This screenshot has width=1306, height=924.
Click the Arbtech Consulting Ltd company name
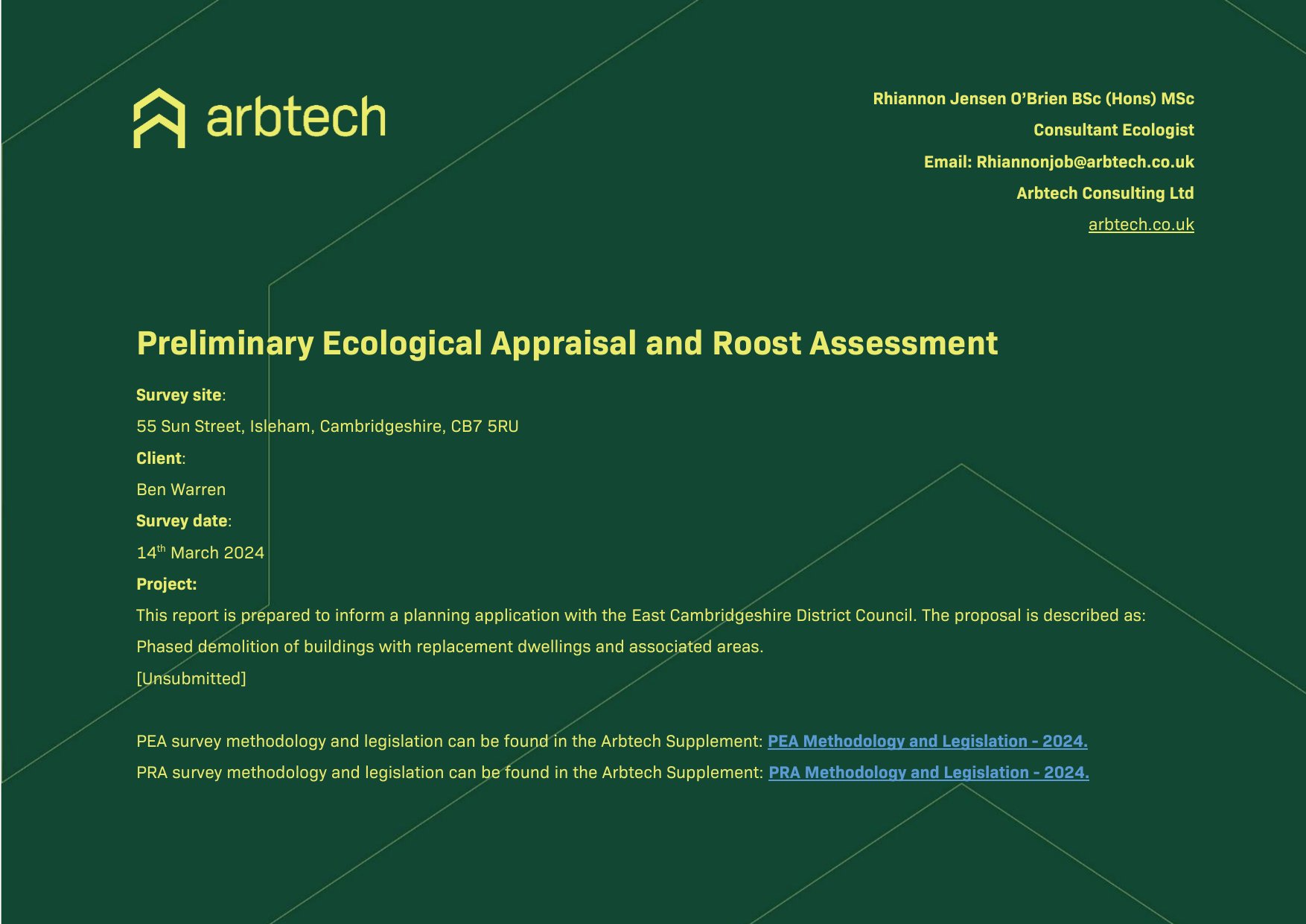[x=1105, y=194]
